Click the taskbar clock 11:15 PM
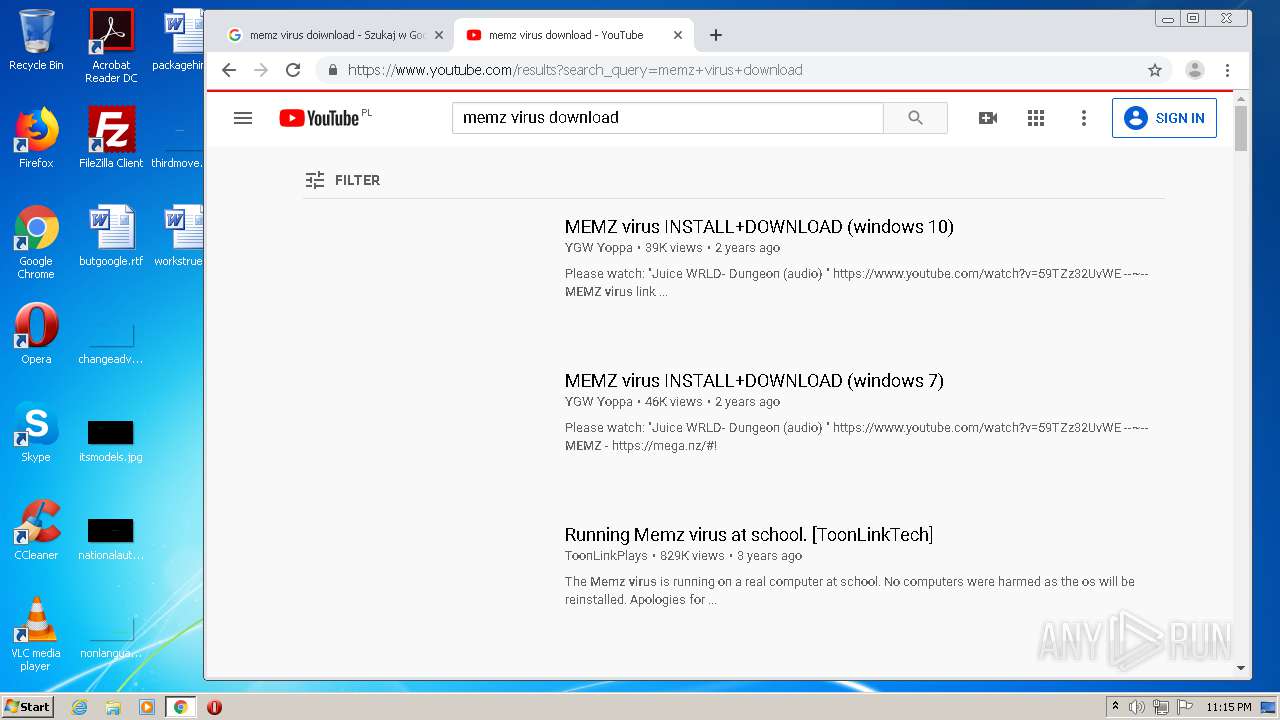 coord(1229,707)
